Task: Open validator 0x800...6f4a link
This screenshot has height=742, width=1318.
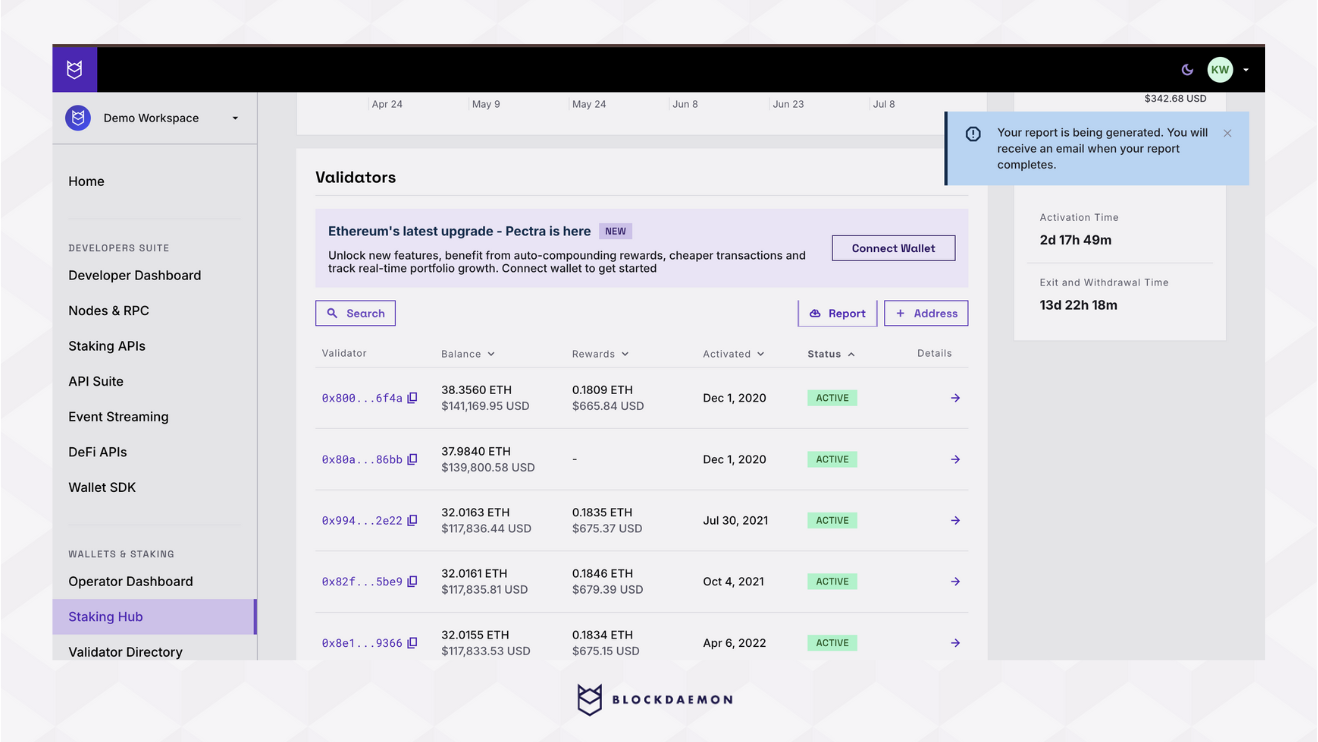Action: coord(362,398)
